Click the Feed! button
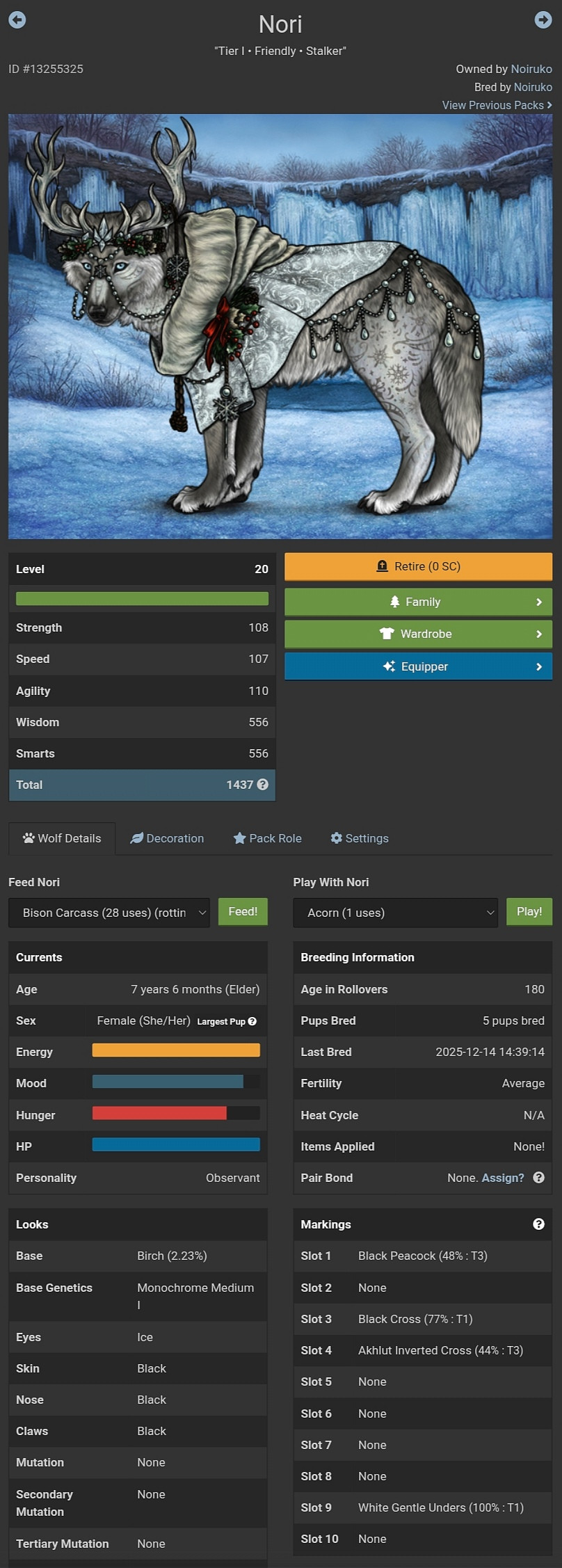 (x=243, y=911)
